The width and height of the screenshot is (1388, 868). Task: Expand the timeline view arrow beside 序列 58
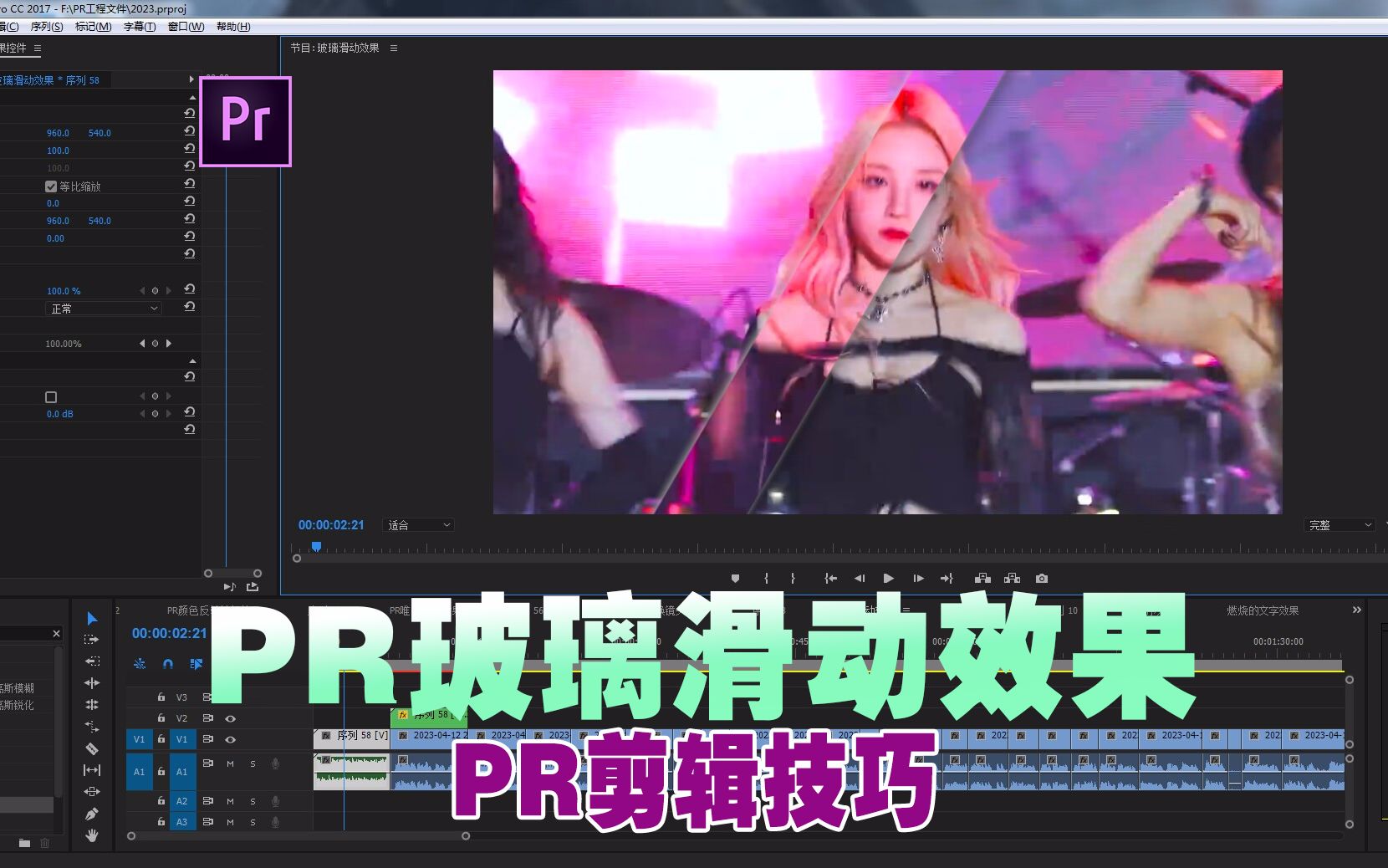tap(191, 79)
